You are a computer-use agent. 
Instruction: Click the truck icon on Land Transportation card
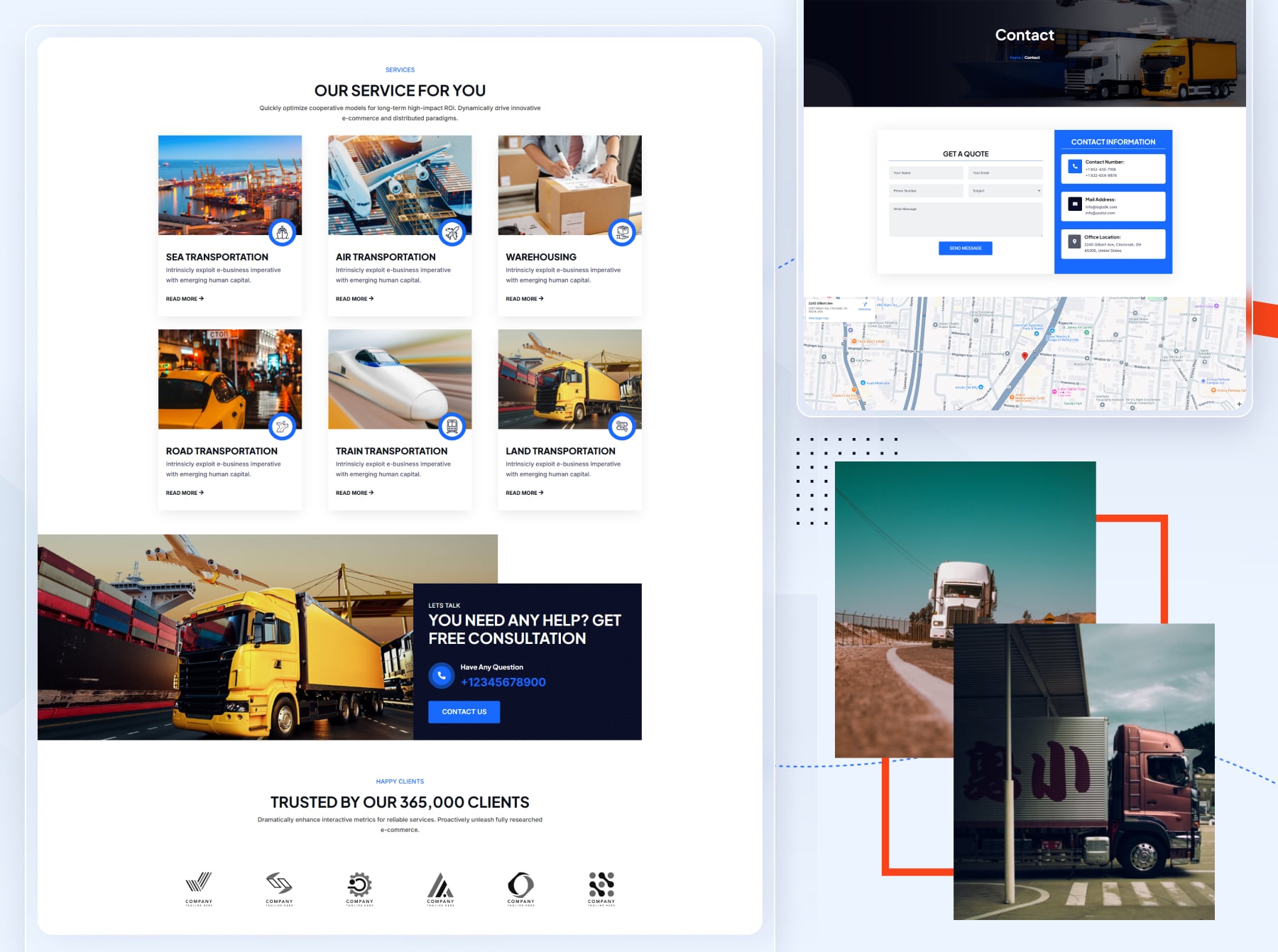622,426
